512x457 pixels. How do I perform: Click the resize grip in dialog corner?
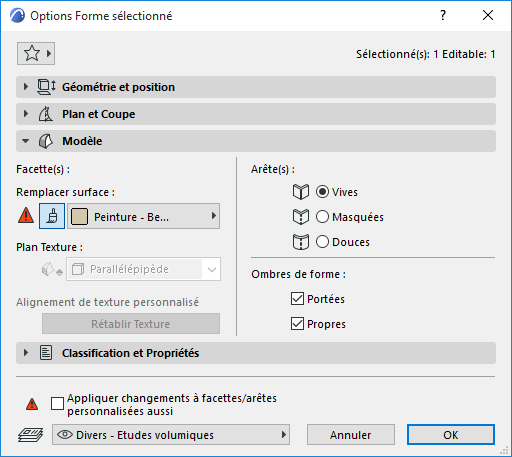point(505,451)
